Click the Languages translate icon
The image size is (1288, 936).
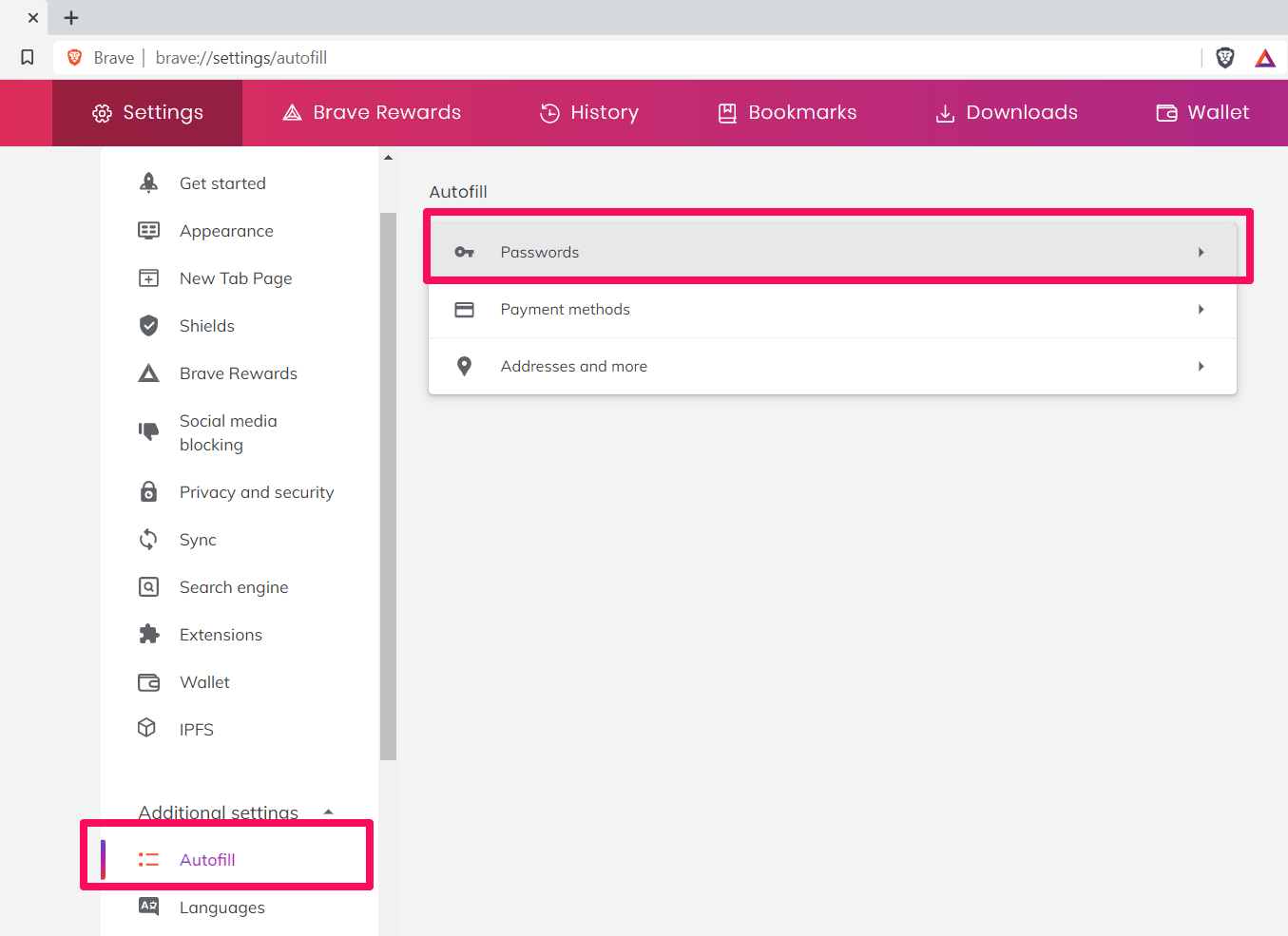pos(148,906)
